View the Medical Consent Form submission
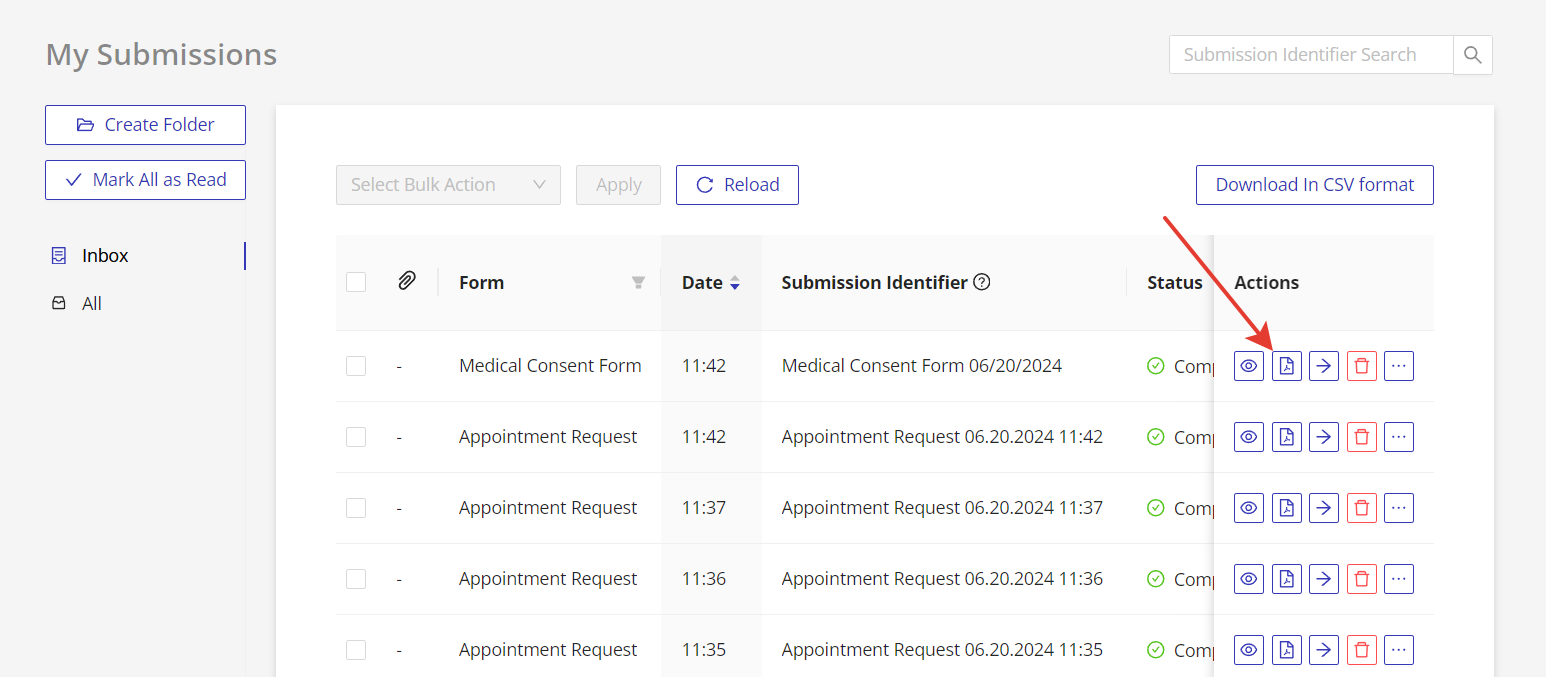1546x677 pixels. click(x=1248, y=366)
